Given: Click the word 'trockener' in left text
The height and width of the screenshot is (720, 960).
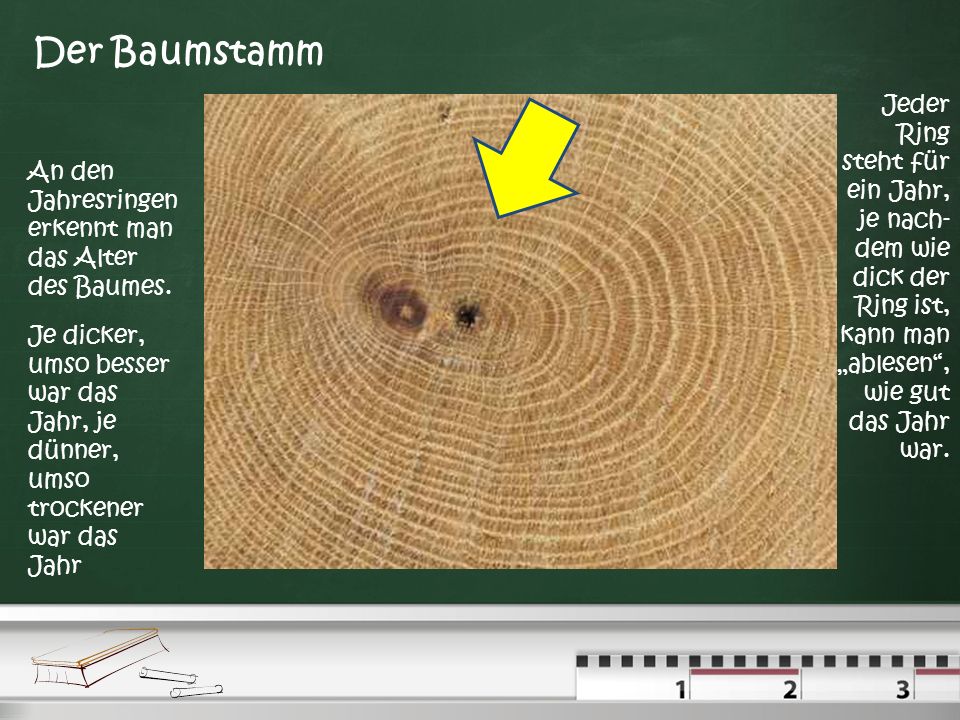Looking at the screenshot, I should coord(86,508).
